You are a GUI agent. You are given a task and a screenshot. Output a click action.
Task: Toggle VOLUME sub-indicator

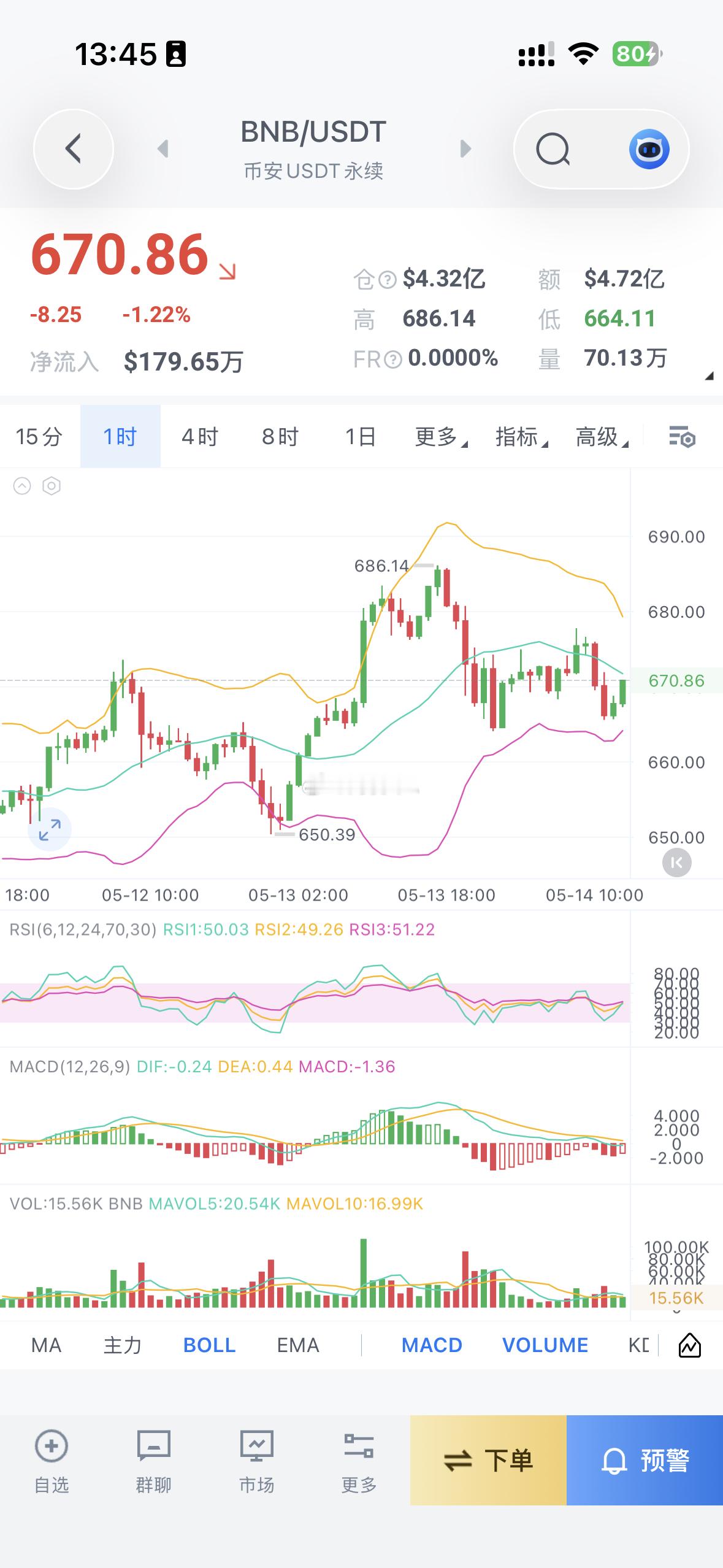coord(545,1345)
